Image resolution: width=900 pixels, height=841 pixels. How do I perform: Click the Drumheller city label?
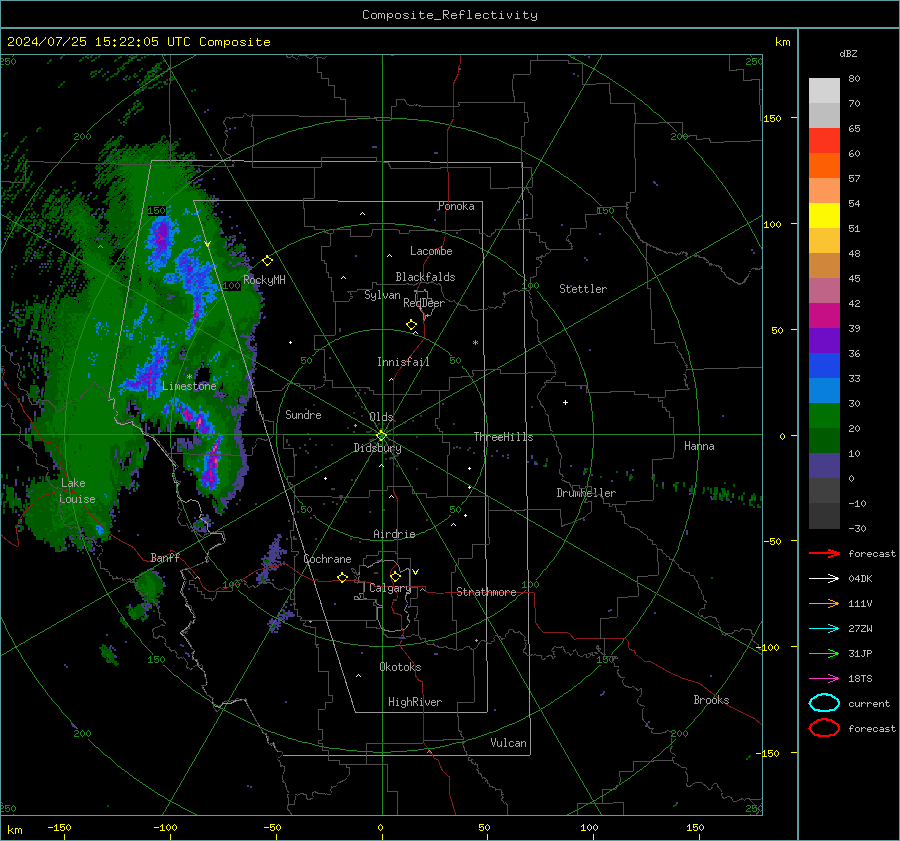pyautogui.click(x=586, y=493)
